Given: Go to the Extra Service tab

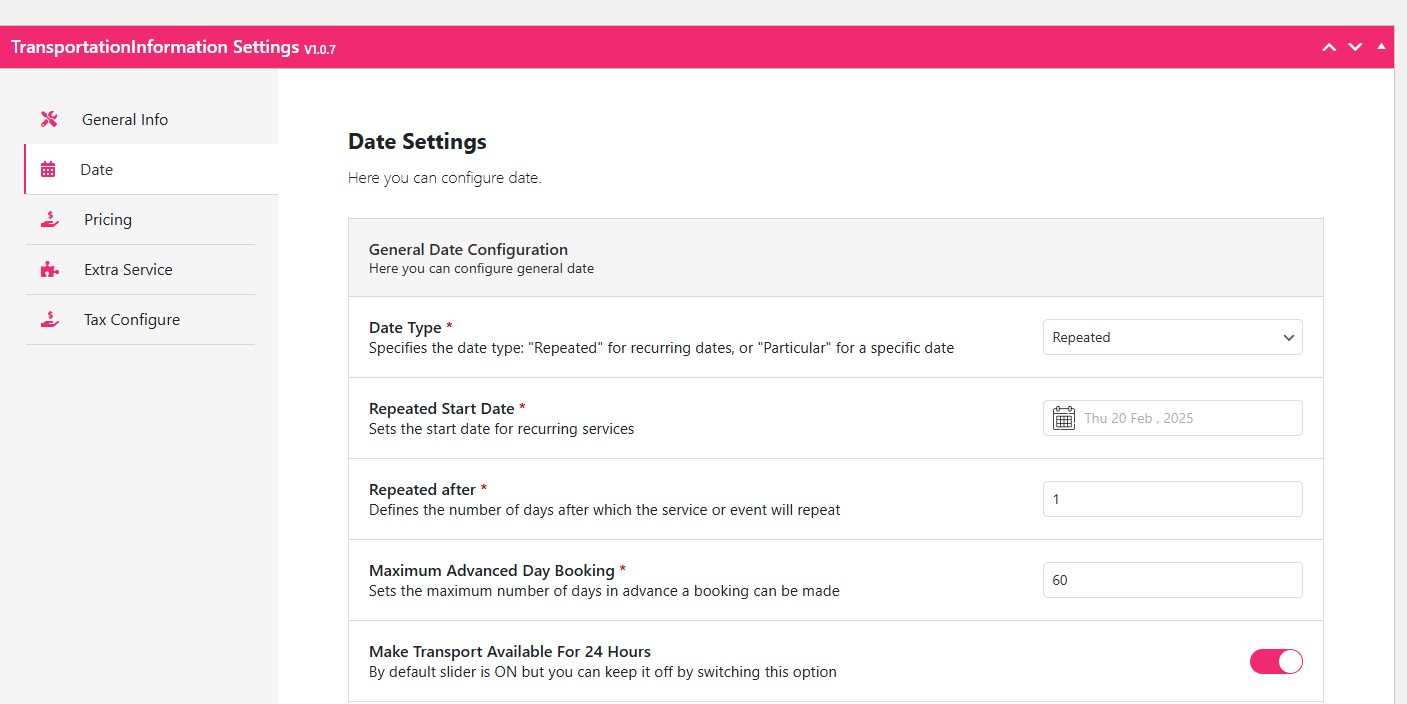Looking at the screenshot, I should click(140, 269).
